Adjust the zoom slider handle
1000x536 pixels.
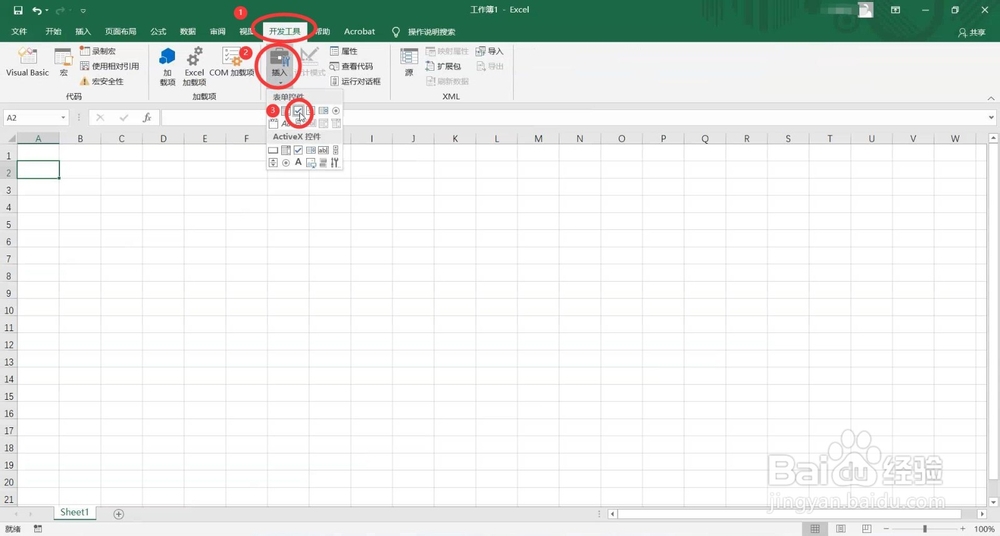[925, 529]
